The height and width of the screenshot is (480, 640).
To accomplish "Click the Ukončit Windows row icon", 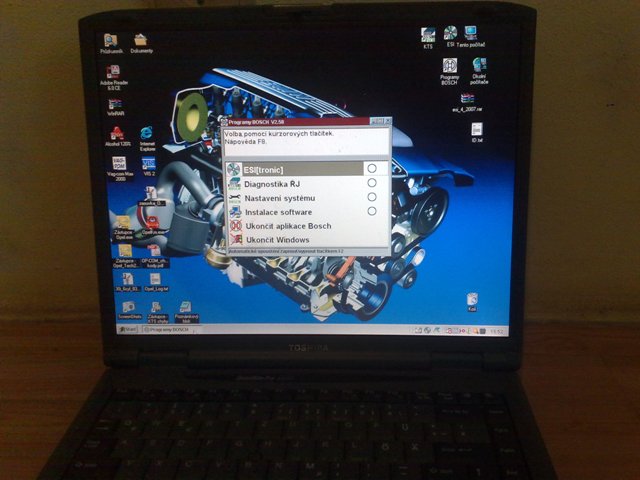I will point(236,239).
